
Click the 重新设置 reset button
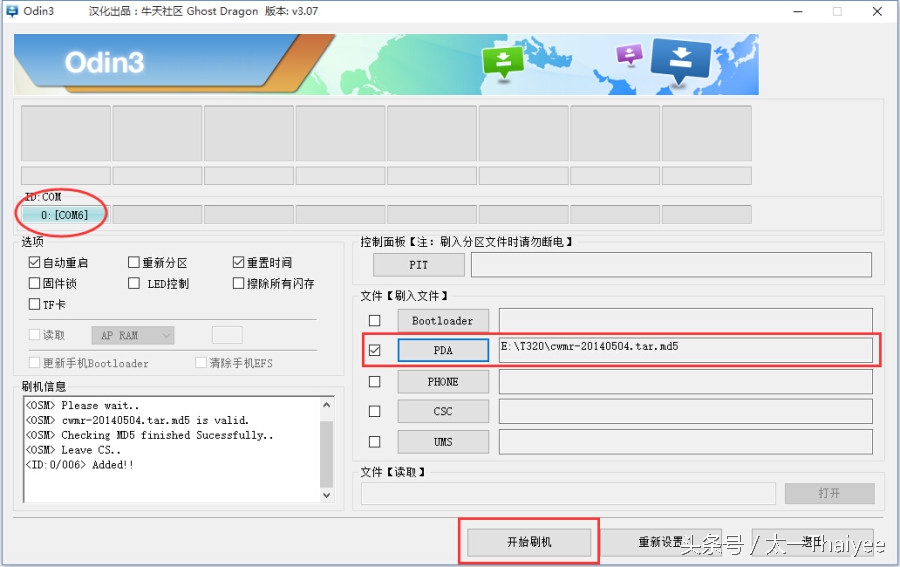(660, 542)
